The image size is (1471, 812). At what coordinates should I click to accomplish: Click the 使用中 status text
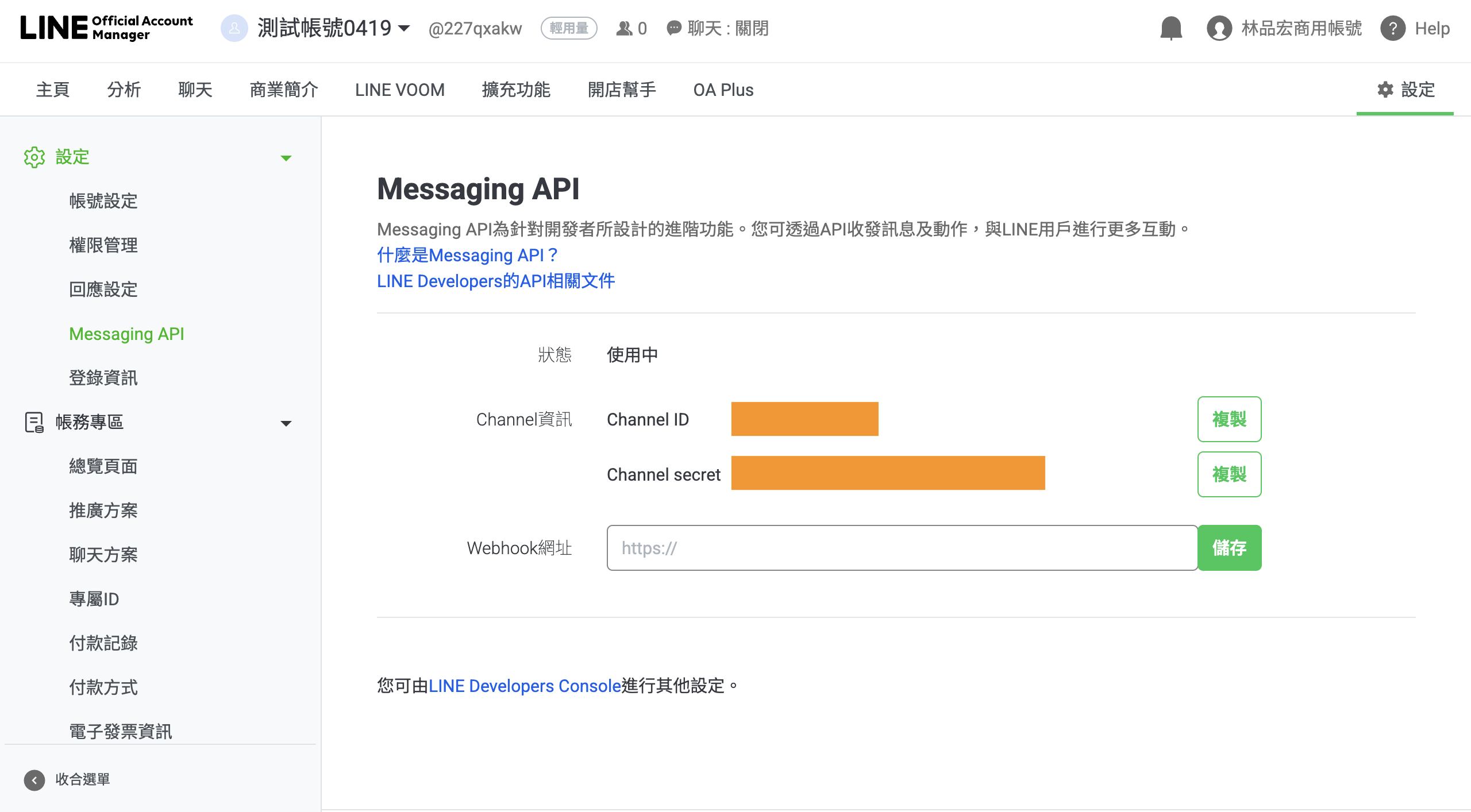(633, 355)
